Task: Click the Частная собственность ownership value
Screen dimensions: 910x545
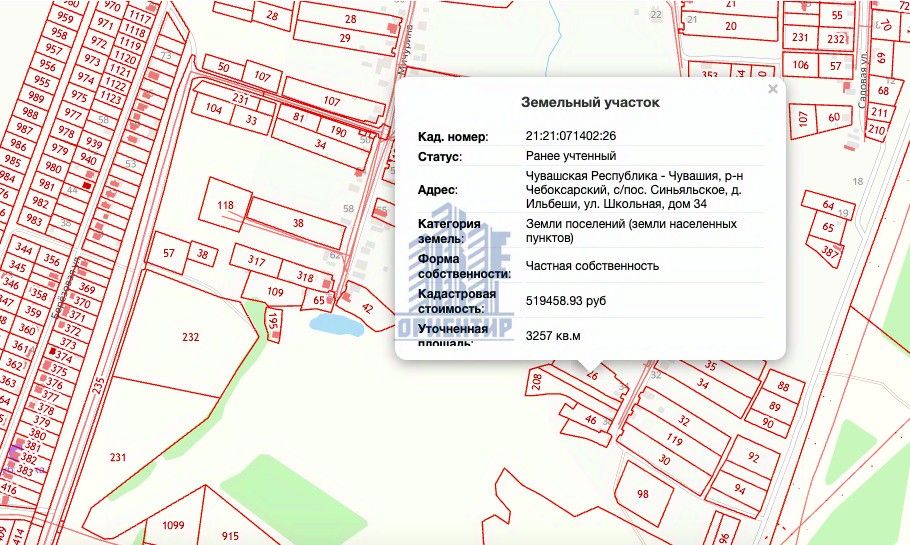Action: click(x=592, y=265)
